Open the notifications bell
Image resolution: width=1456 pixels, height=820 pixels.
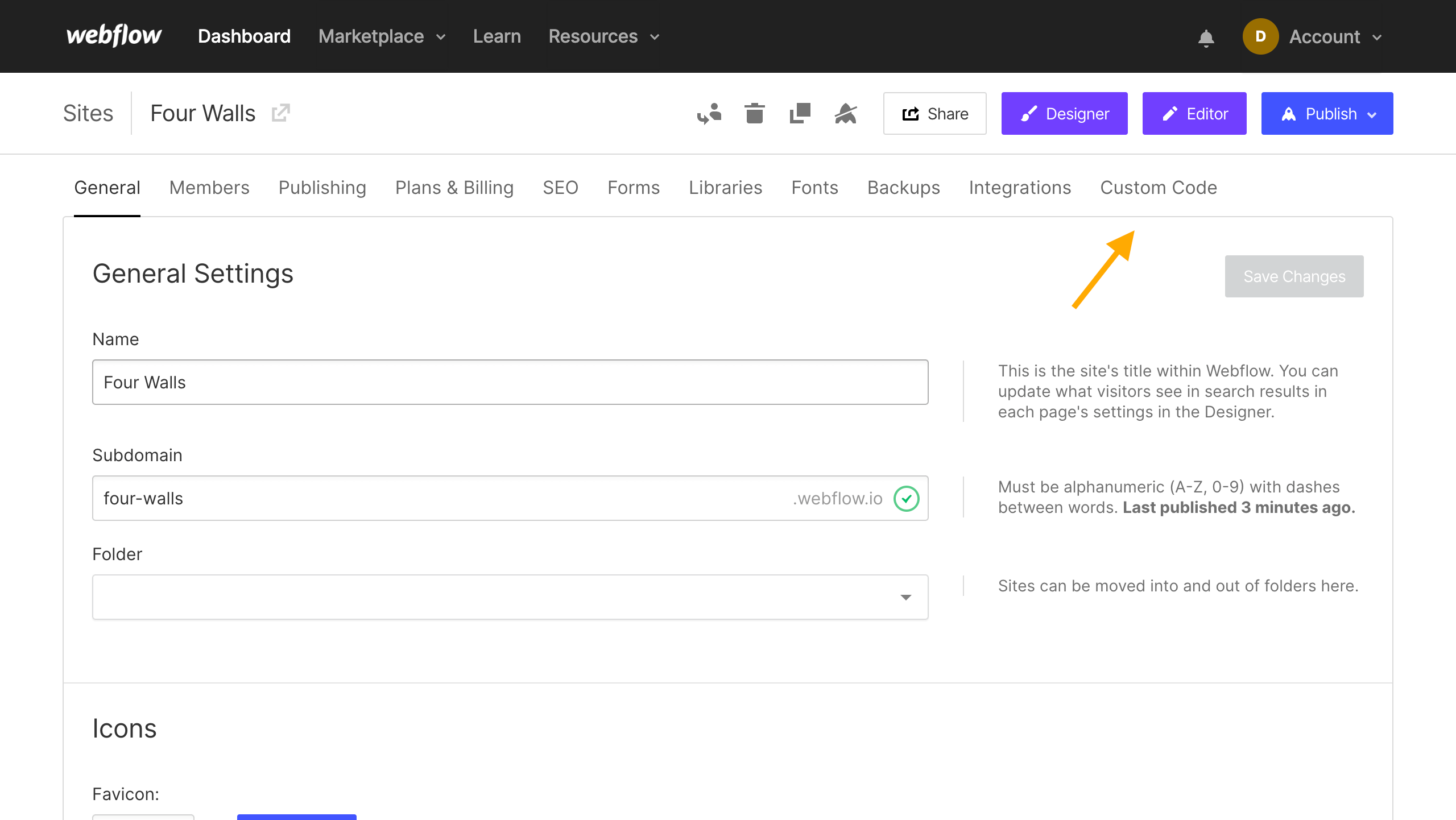(x=1206, y=38)
